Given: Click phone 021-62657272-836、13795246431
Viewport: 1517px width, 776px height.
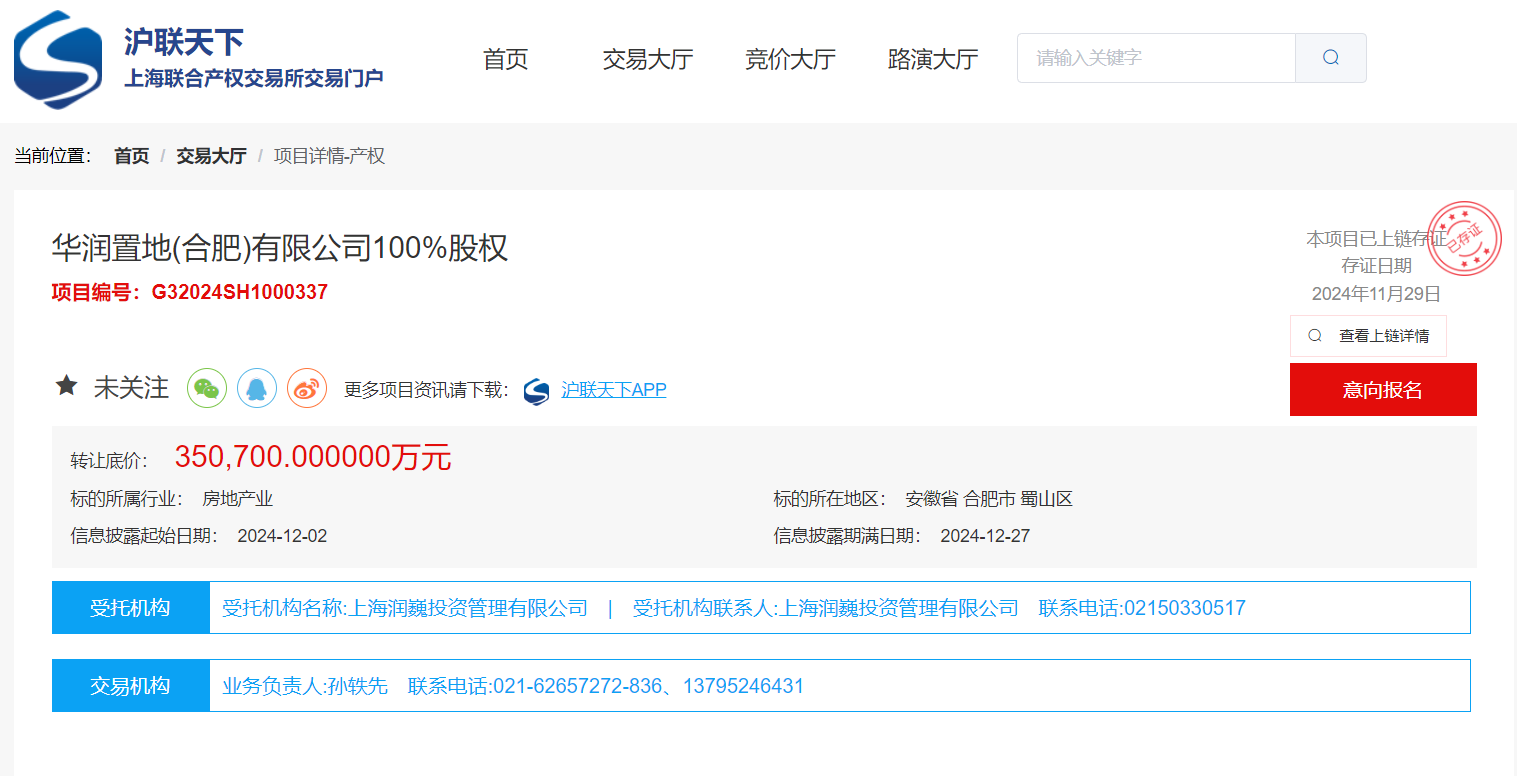Looking at the screenshot, I should (648, 686).
